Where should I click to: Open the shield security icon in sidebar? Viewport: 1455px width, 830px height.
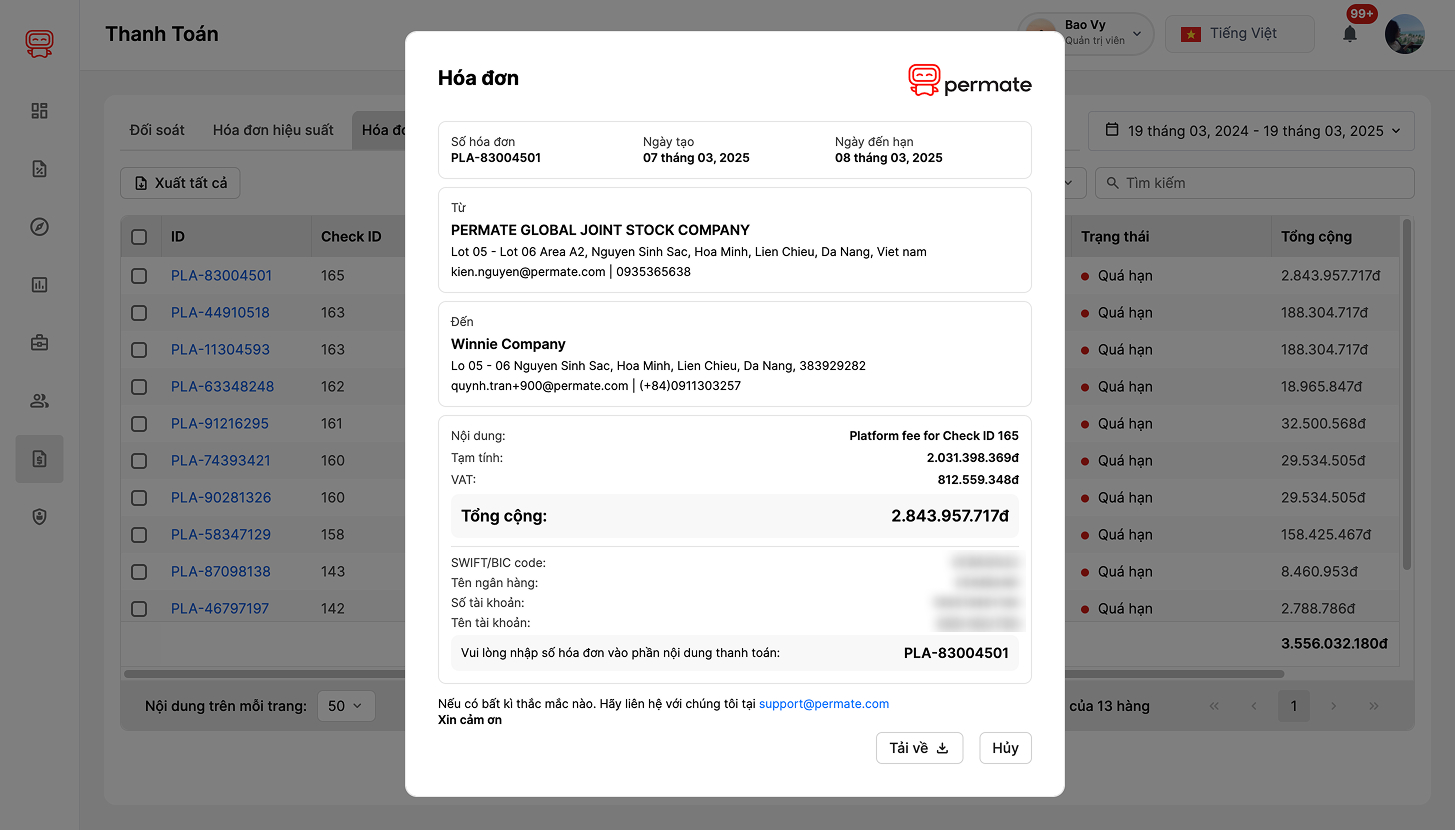tap(39, 517)
